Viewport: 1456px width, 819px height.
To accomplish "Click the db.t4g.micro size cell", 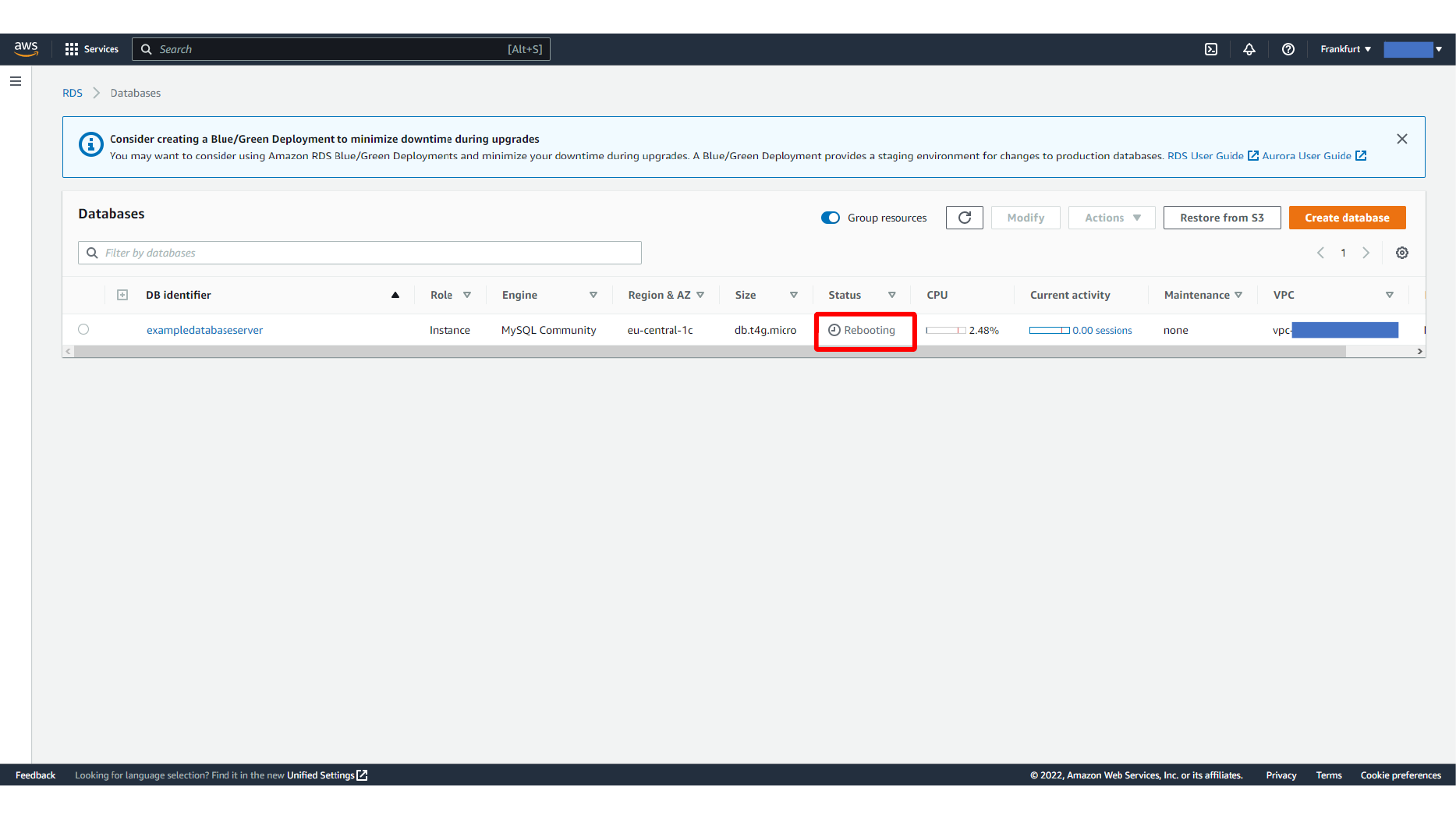I will (765, 331).
